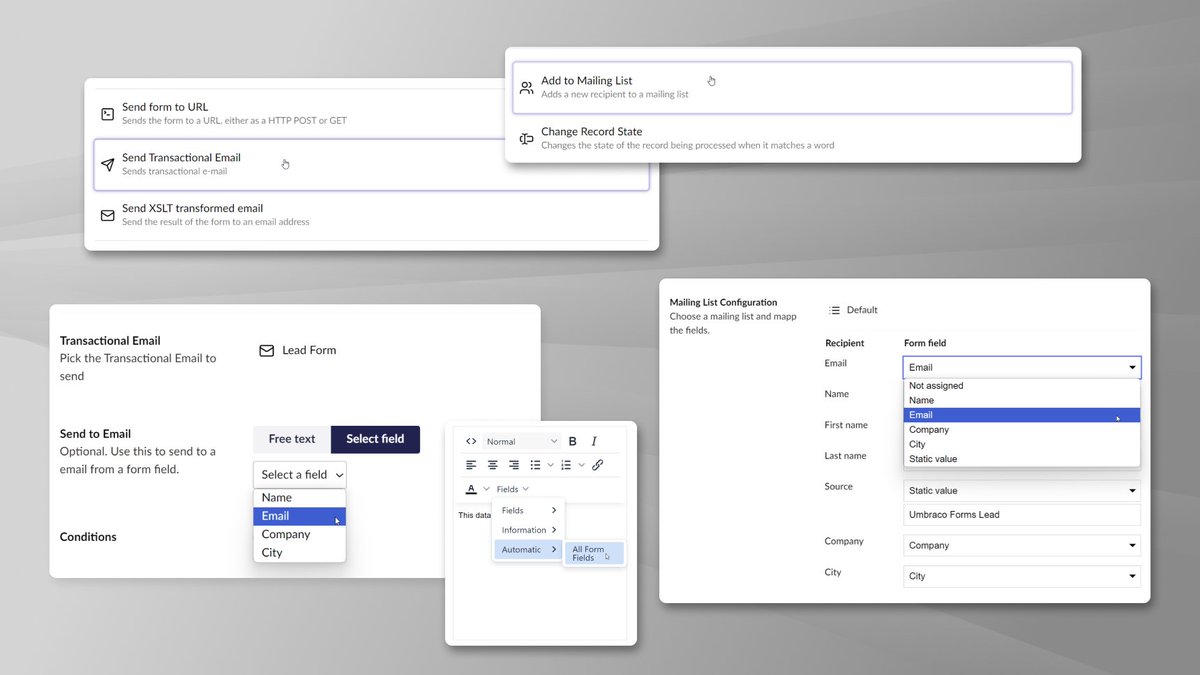This screenshot has height=675, width=1200.
Task: Open the Normal paragraph style dropdown
Action: 522,441
